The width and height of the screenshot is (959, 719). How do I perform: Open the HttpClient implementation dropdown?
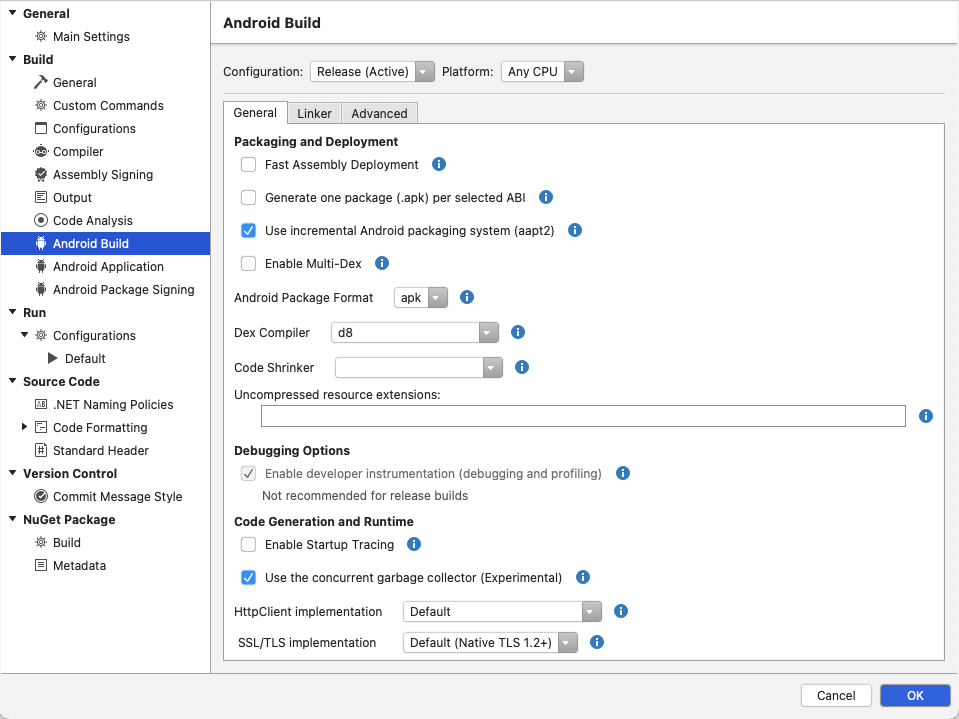point(502,611)
